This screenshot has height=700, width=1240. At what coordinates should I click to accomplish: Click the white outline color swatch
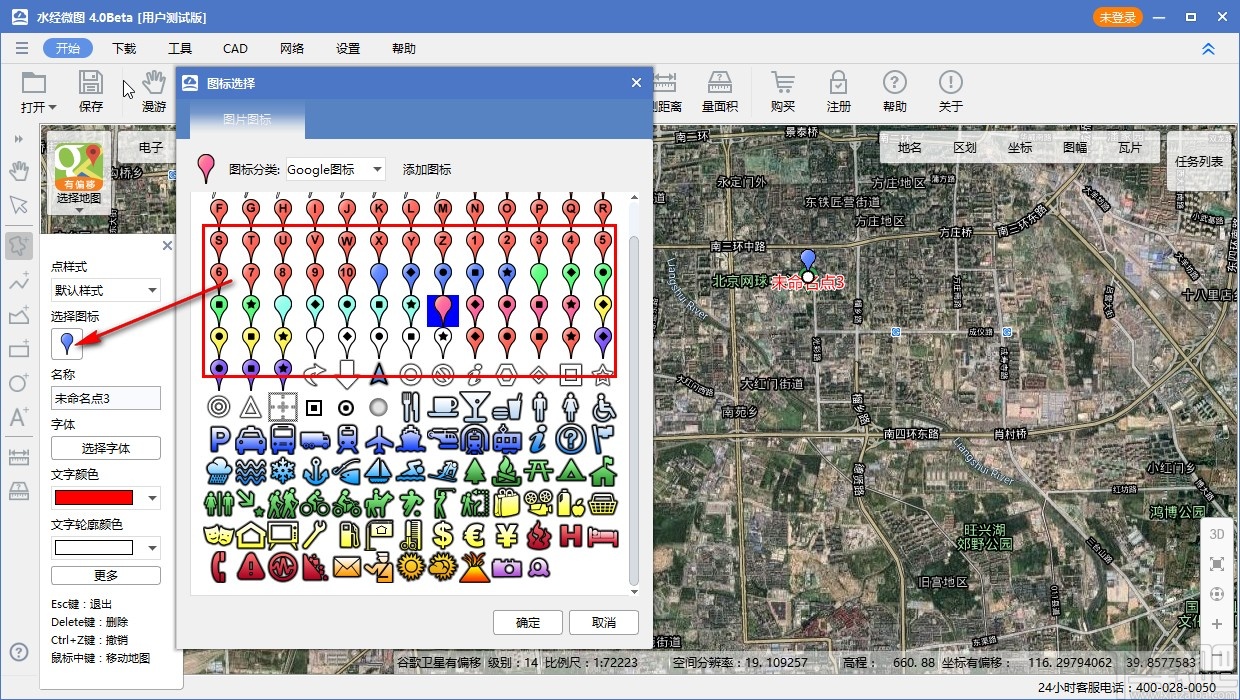point(92,548)
